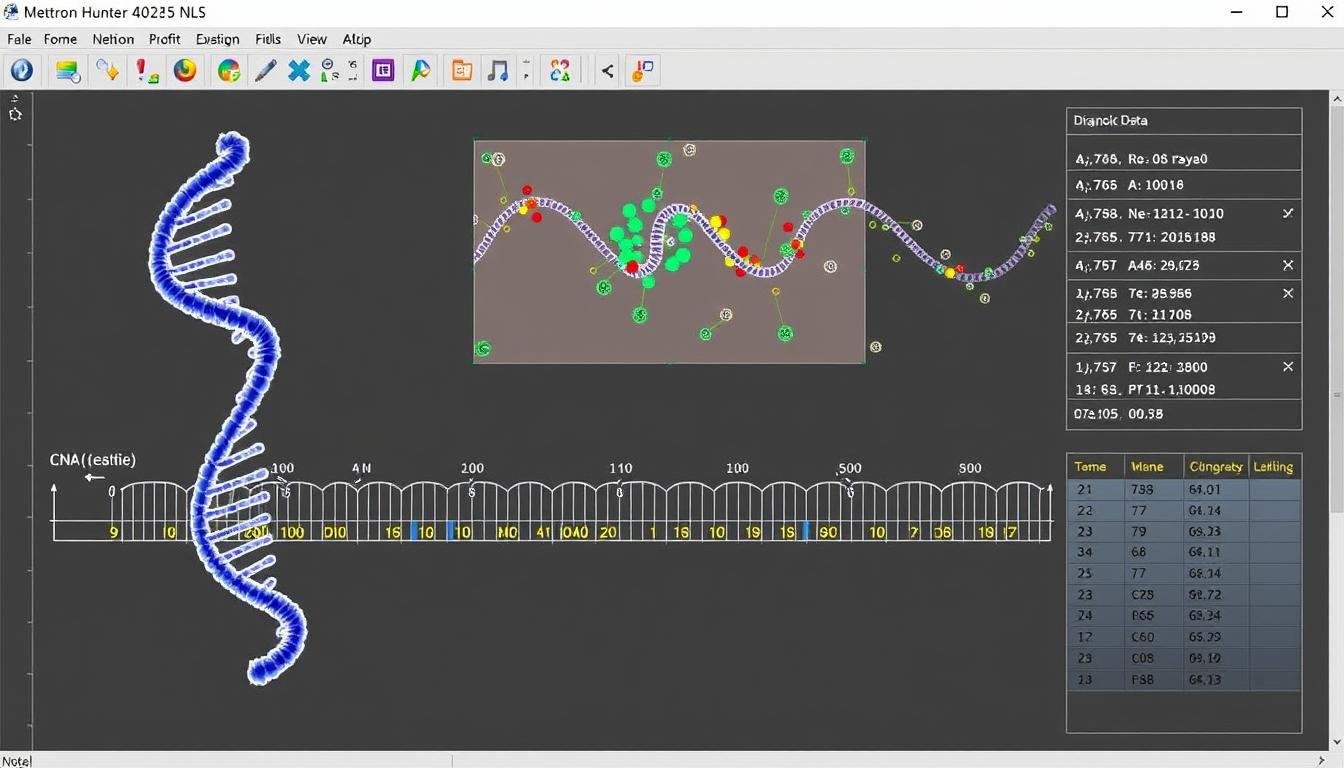Open the purple grid table icon
Viewport: 1344px width, 768px height.
pyautogui.click(x=382, y=70)
